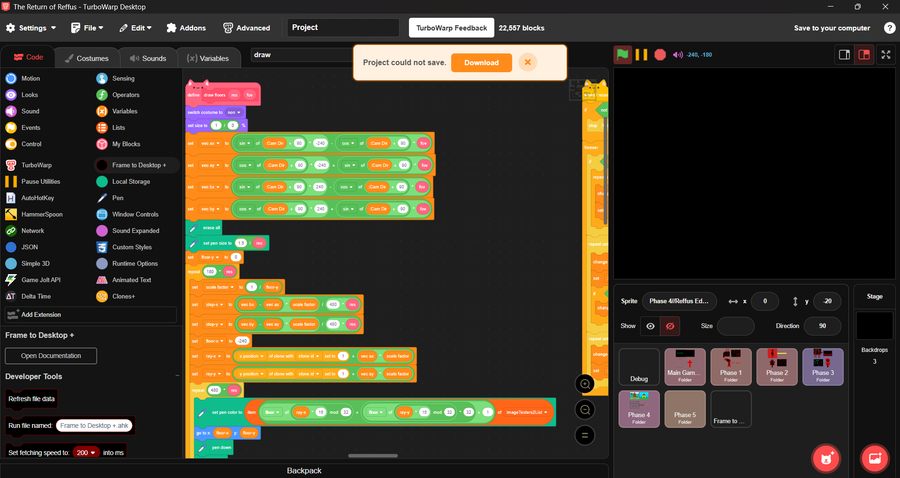The image size is (900, 478).
Task: Open the File dropdown menu
Action: tap(87, 28)
